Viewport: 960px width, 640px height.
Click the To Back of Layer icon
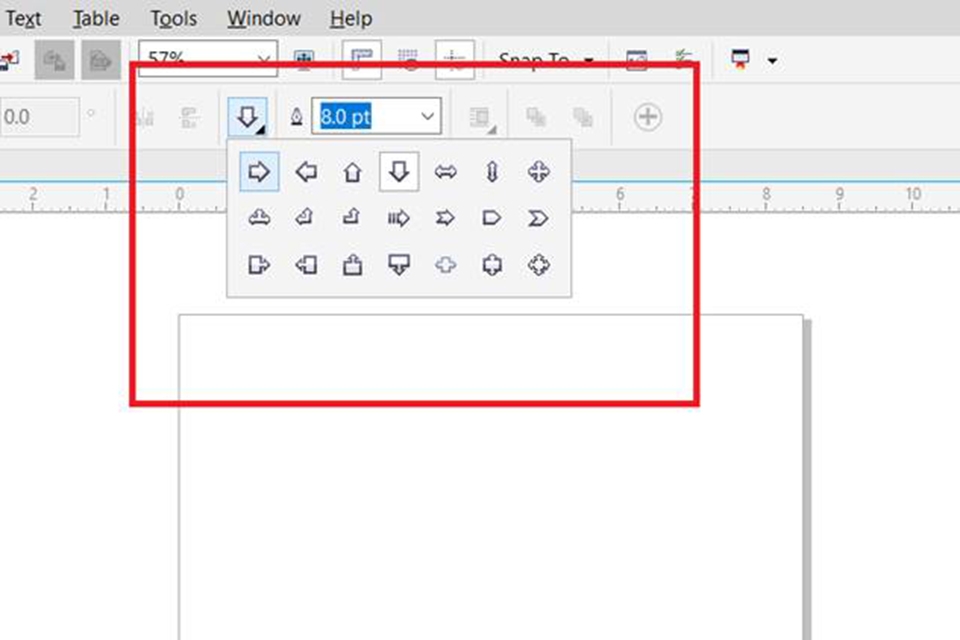(583, 116)
